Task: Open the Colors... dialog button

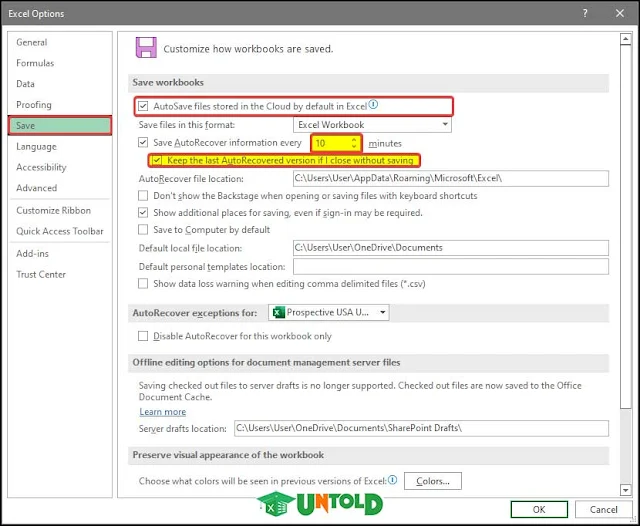Action: (433, 481)
